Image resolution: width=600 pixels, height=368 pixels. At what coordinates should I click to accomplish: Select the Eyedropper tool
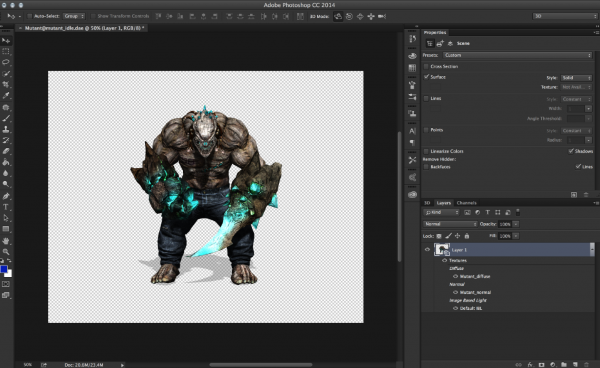tap(6, 96)
